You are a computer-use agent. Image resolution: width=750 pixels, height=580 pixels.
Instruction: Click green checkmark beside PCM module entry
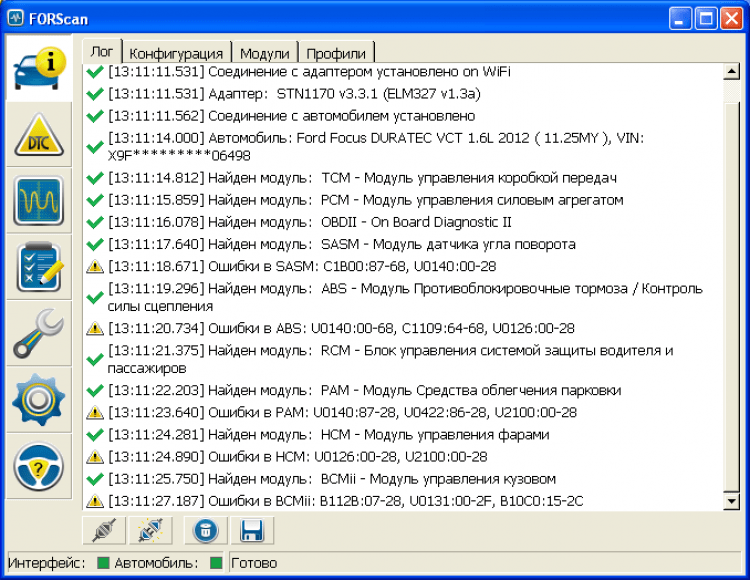tap(95, 200)
